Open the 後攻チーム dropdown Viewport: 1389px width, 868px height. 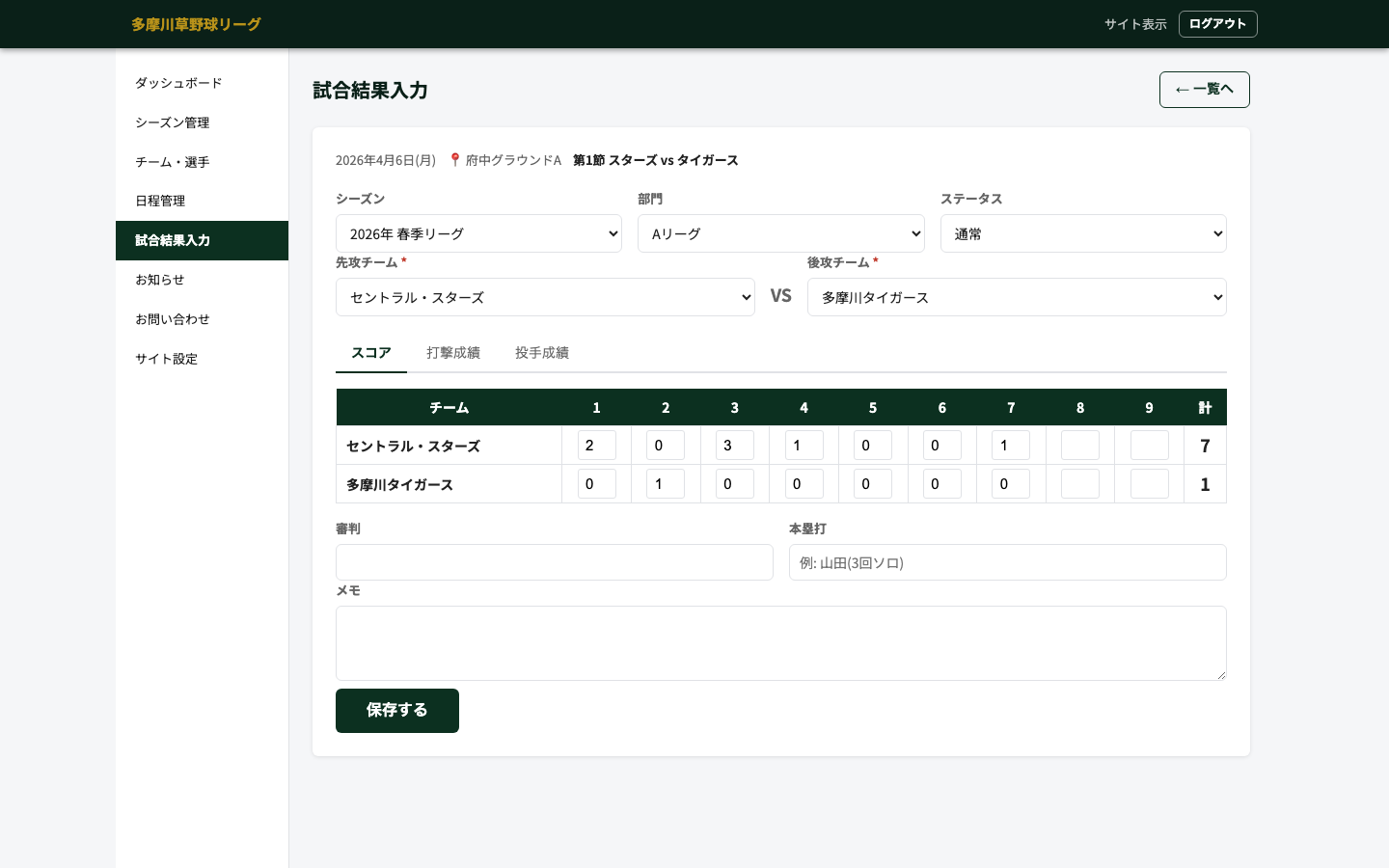coord(1017,297)
